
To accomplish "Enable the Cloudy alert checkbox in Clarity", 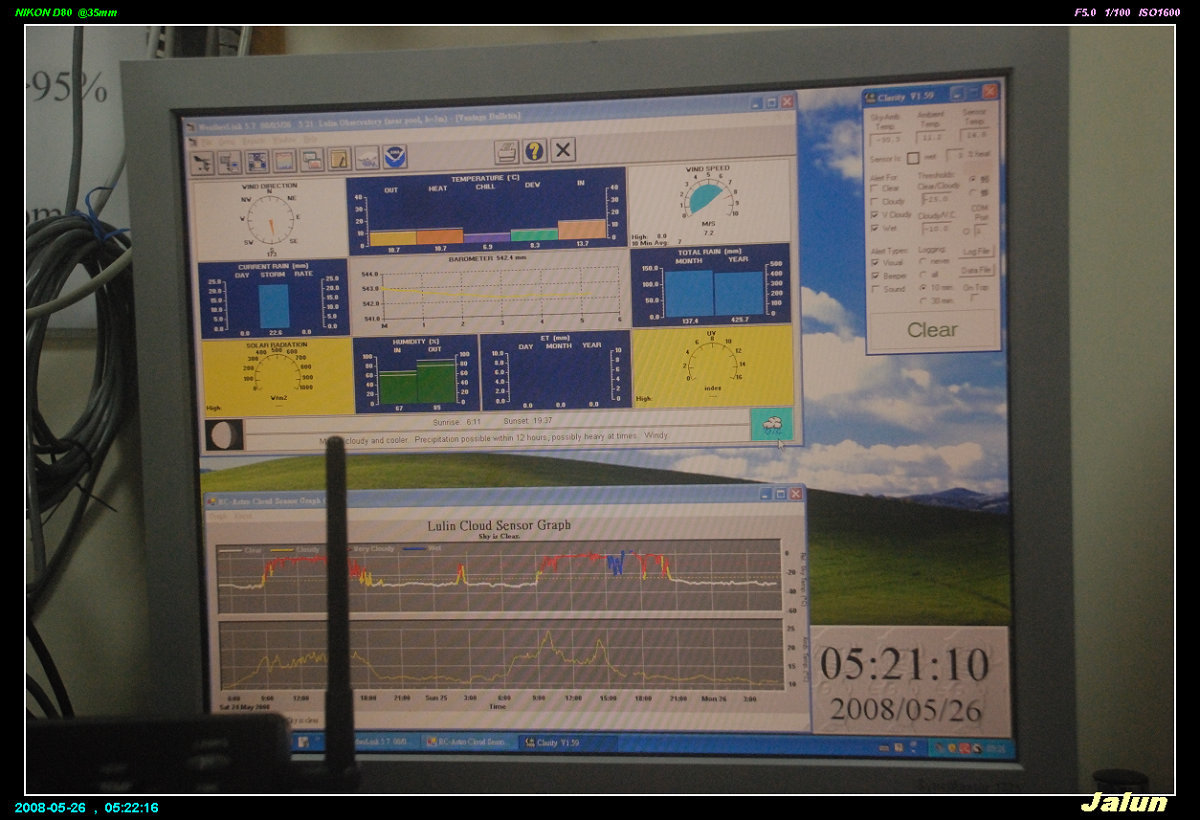I will 875,201.
